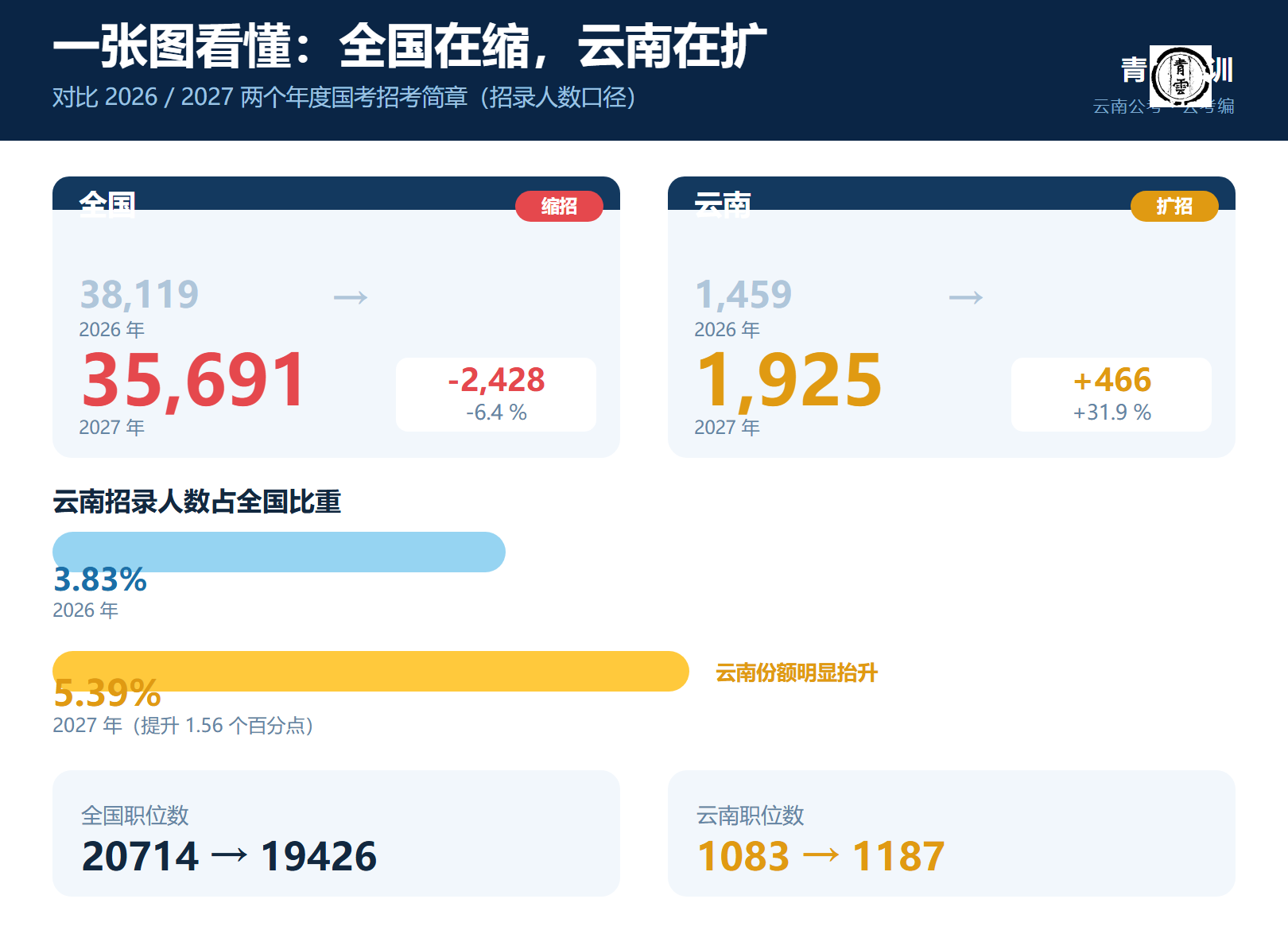Image resolution: width=1288 pixels, height=930 pixels.
Task: Click the arrow beside 38,119
Action: 351,297
